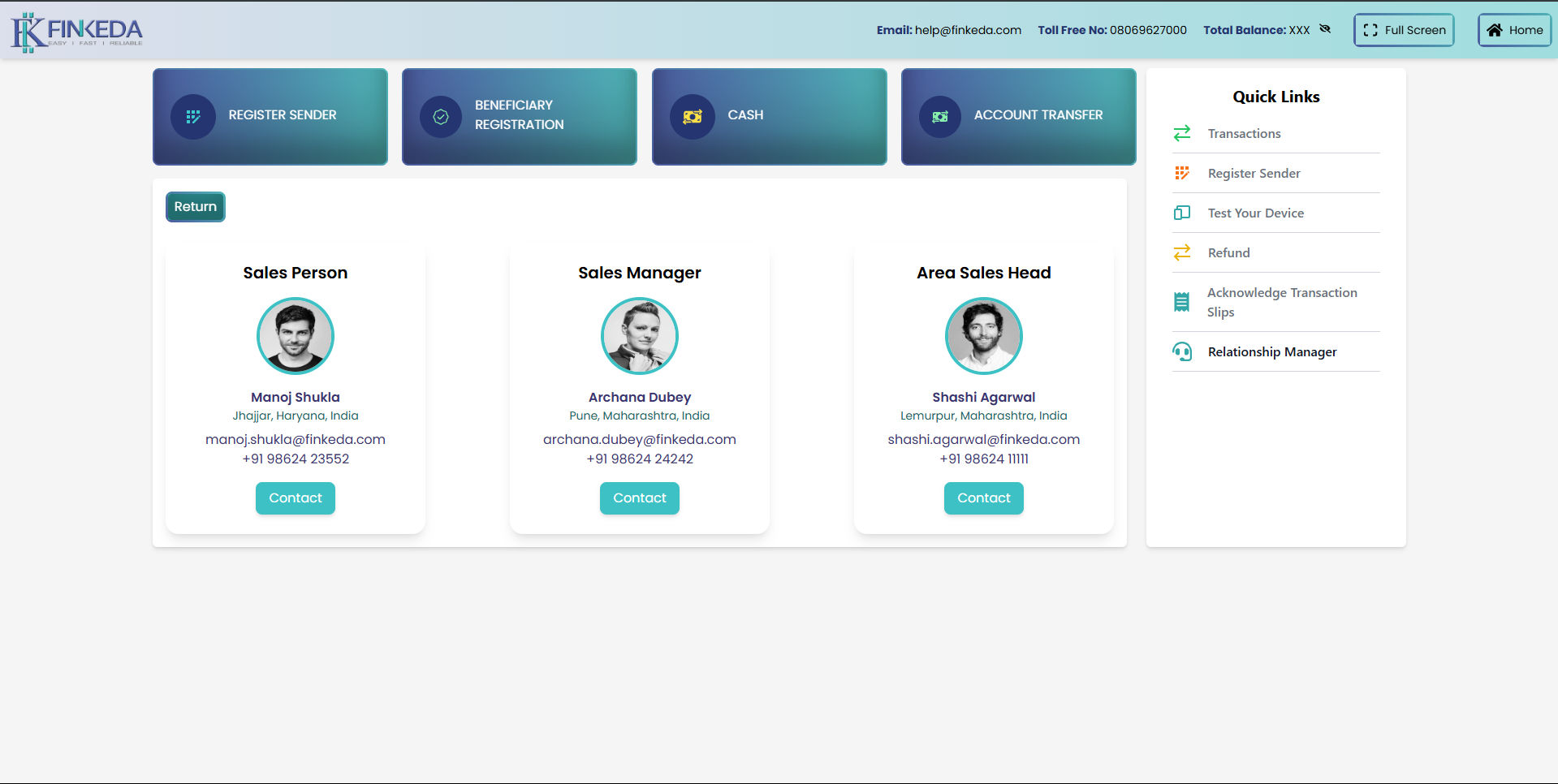Click the Full Screen expand icon
The width and height of the screenshot is (1558, 784).
pos(1370,30)
